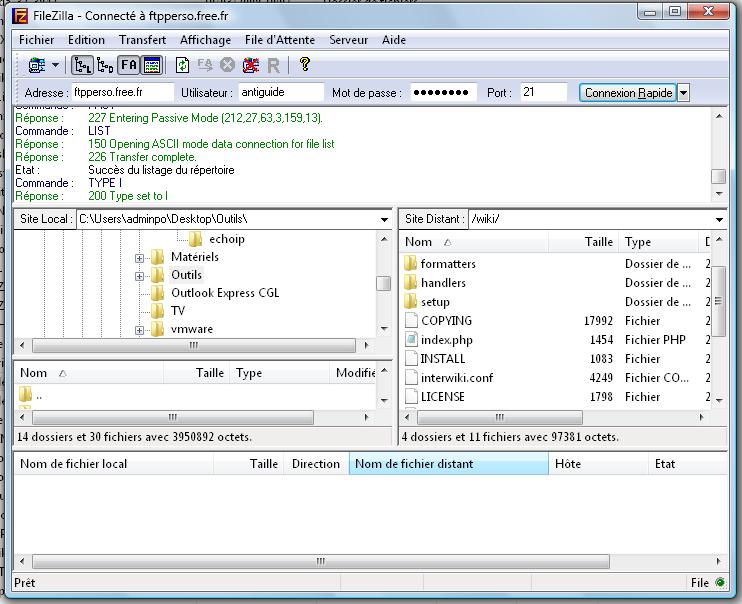
Task: Click the Connexion Rapide button
Action: (628, 92)
